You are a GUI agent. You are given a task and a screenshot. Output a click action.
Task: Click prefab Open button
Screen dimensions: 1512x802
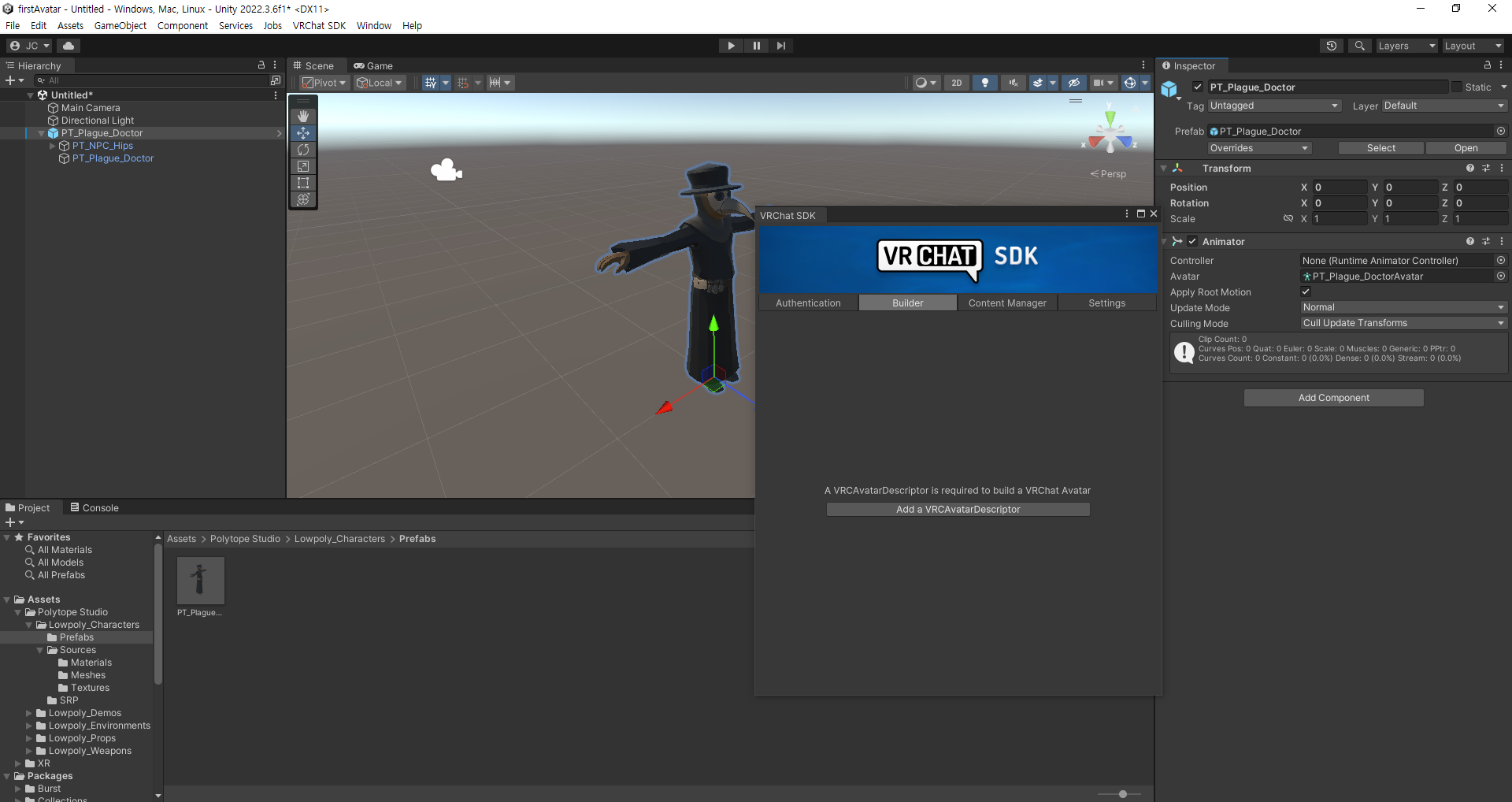[x=1466, y=148]
